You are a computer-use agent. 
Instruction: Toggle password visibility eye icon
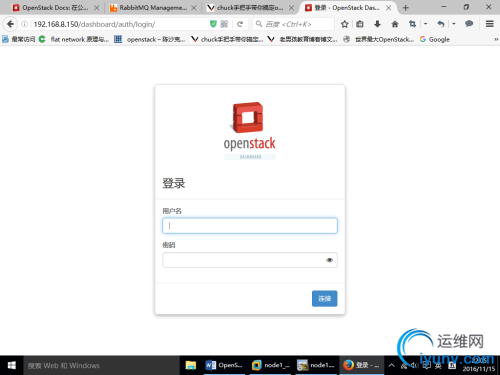(x=329, y=260)
